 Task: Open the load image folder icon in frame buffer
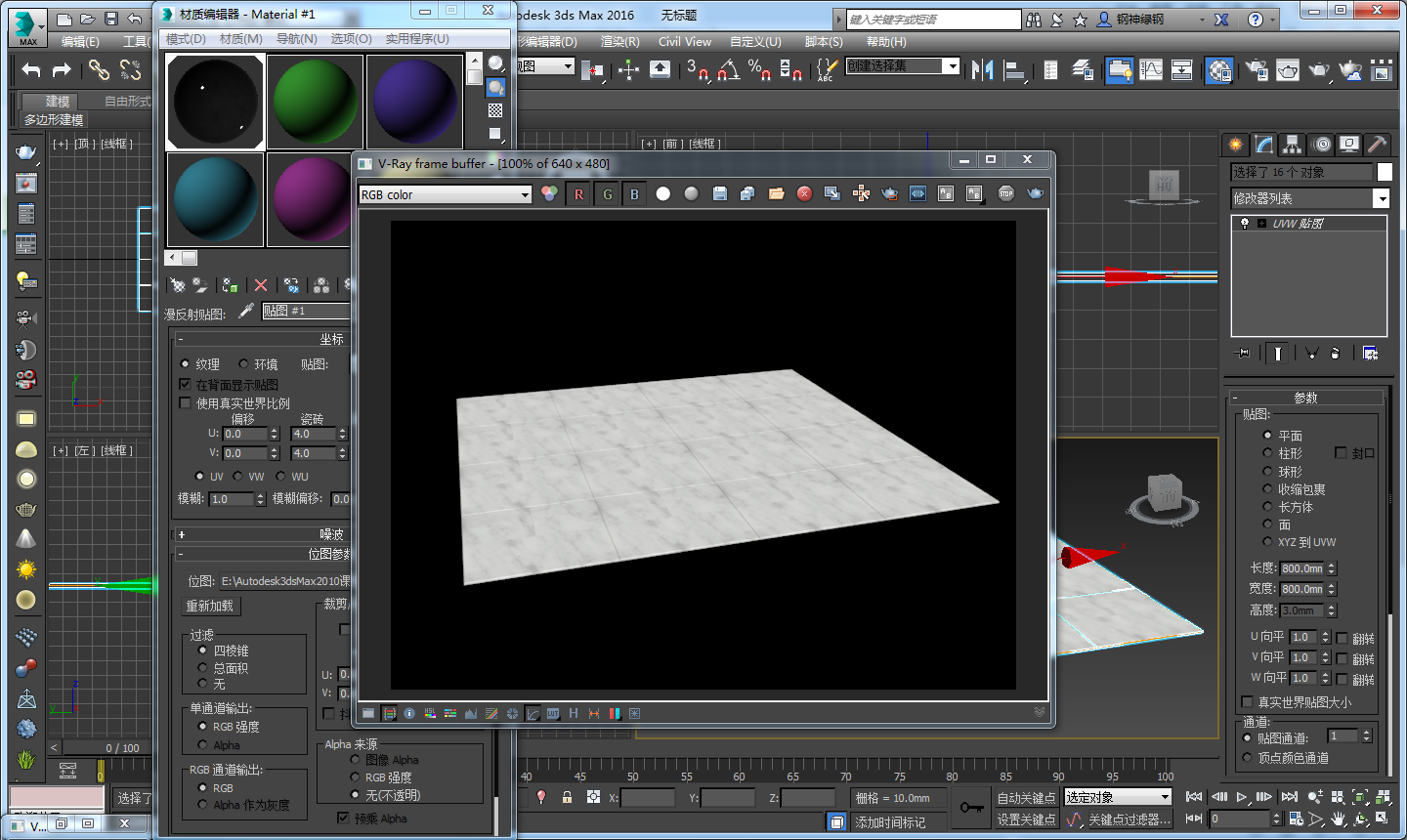coord(777,193)
